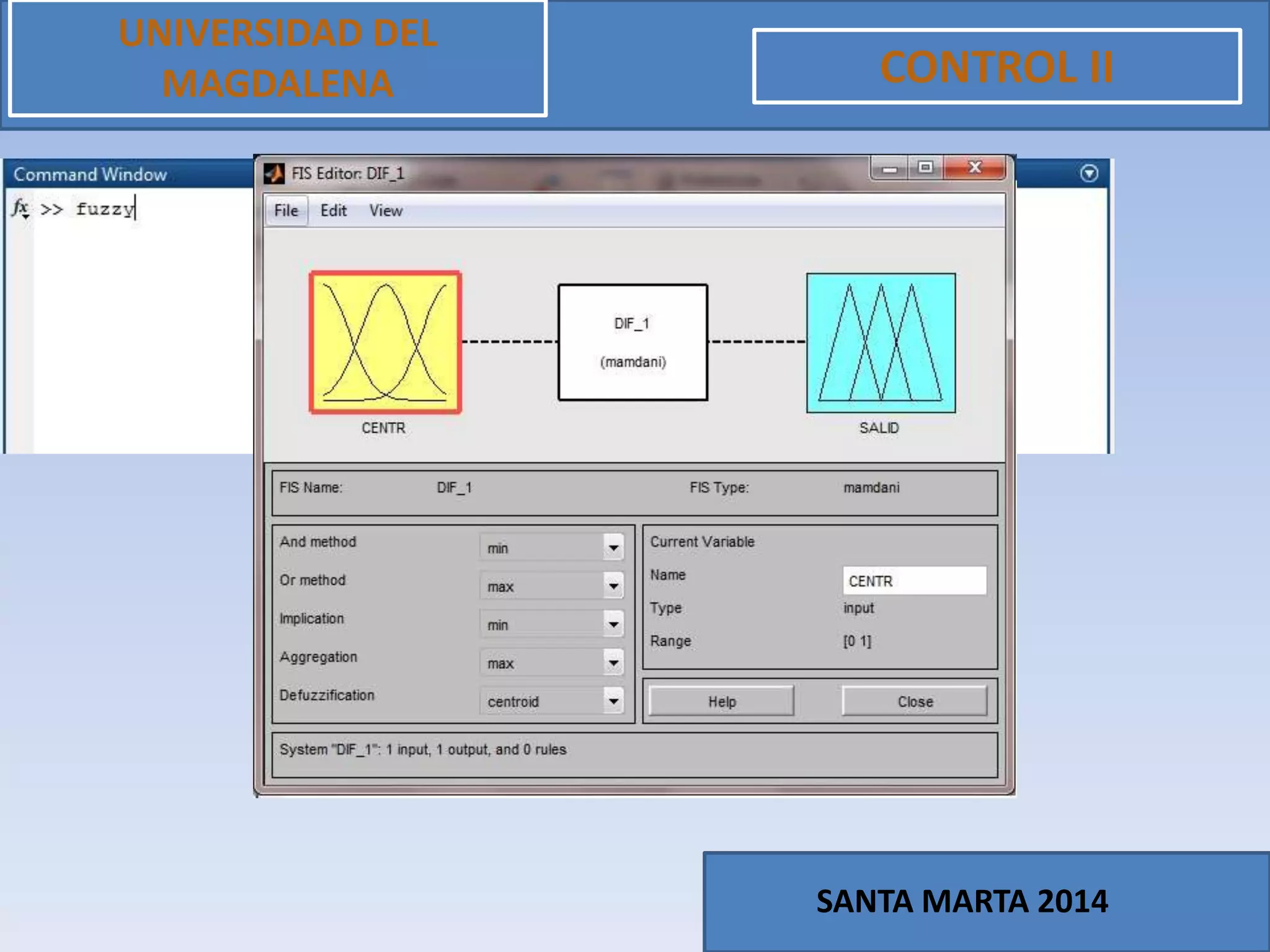Image resolution: width=1270 pixels, height=952 pixels.
Task: Click the Current Variable panel heading
Action: (x=702, y=542)
